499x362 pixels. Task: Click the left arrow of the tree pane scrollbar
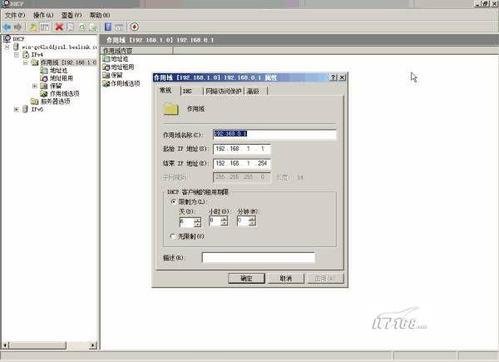[5, 345]
